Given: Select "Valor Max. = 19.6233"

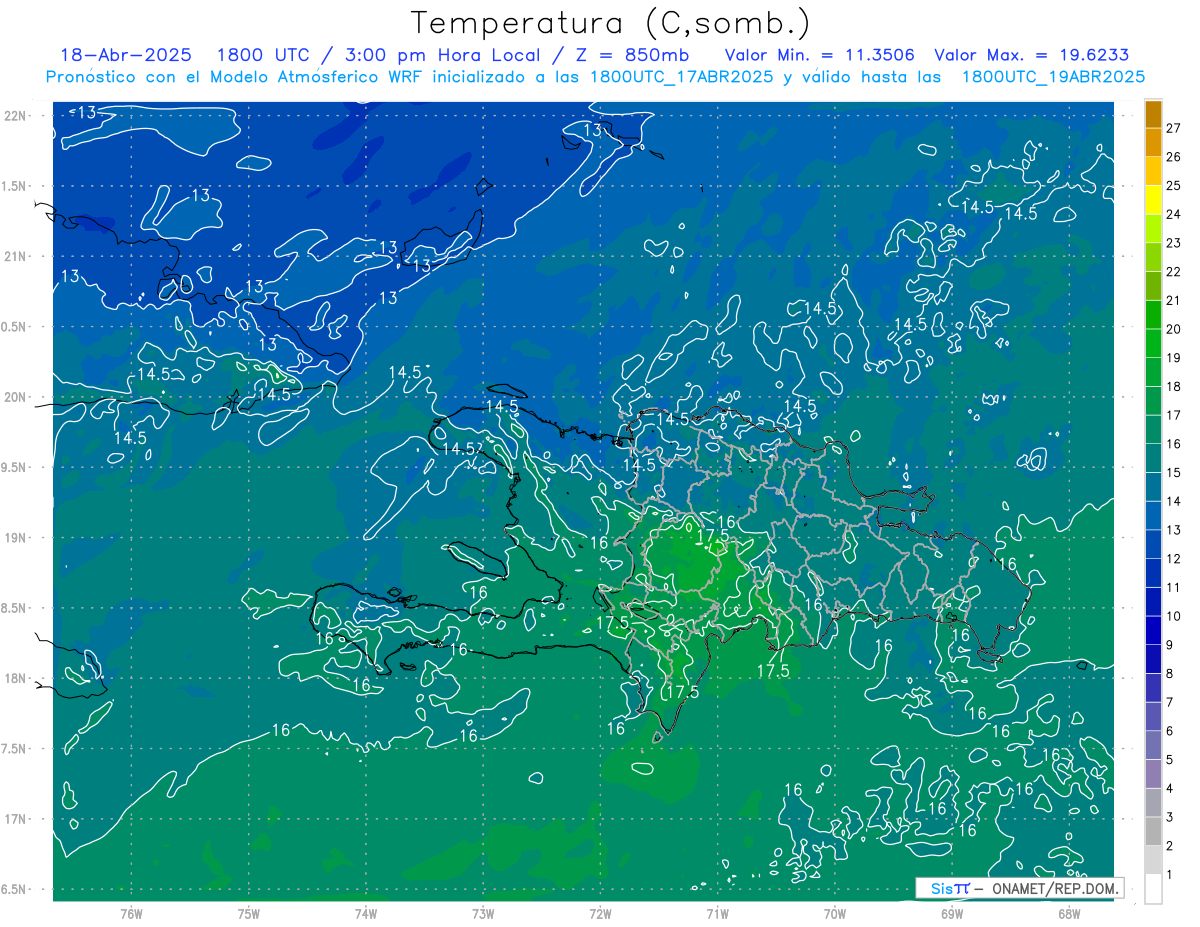Looking at the screenshot, I should 1031,55.
